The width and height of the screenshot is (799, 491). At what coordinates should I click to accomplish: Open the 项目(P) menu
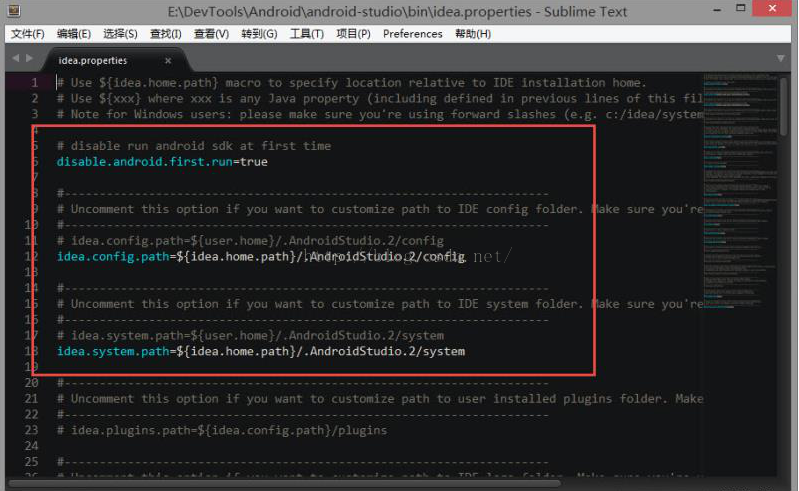(354, 34)
